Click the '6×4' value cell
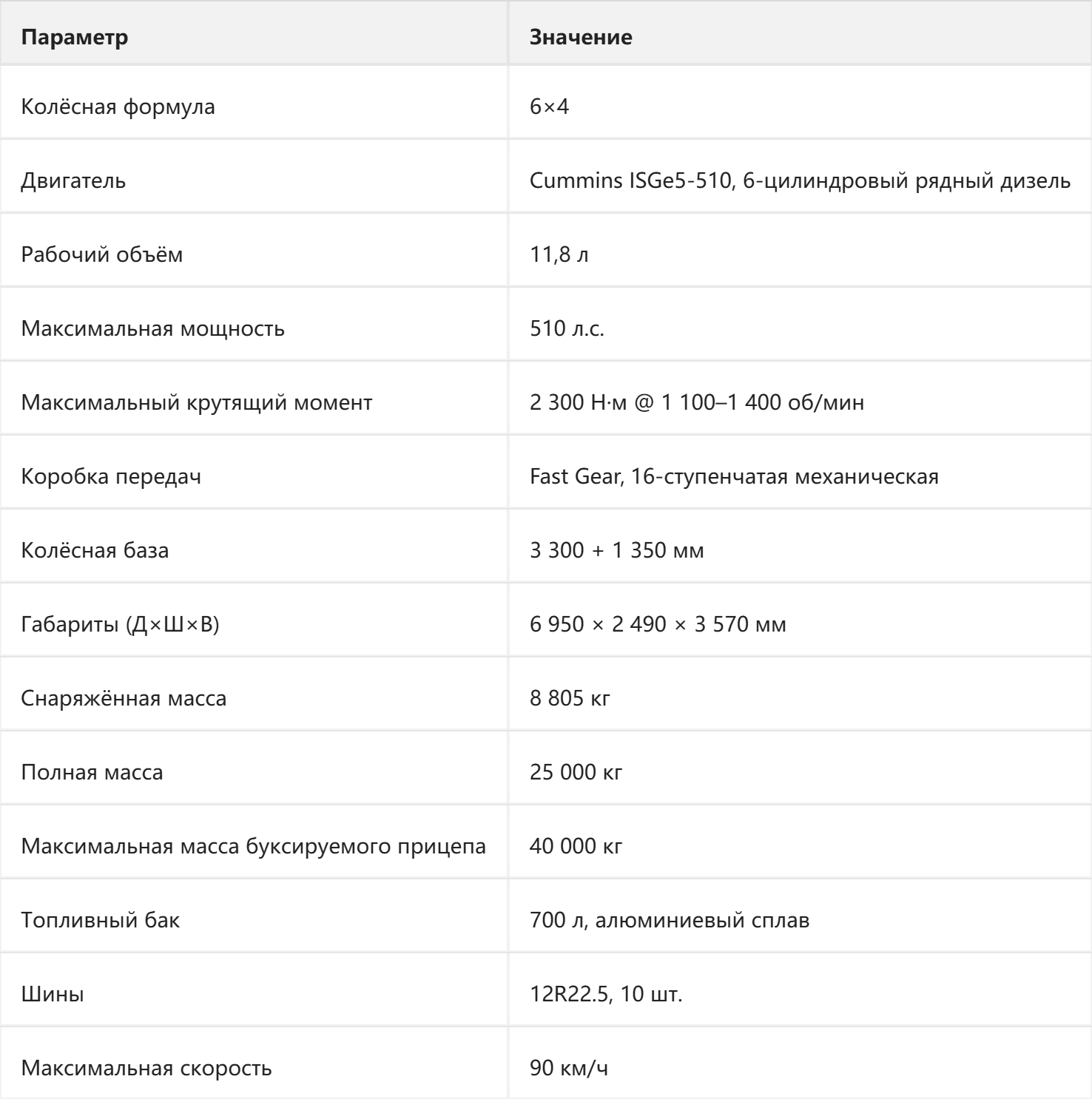1092x1099 pixels. (x=549, y=106)
